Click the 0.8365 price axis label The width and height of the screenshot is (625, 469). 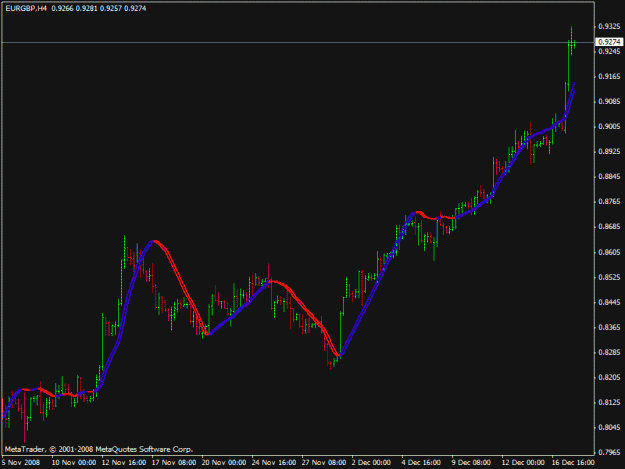pyautogui.click(x=609, y=328)
